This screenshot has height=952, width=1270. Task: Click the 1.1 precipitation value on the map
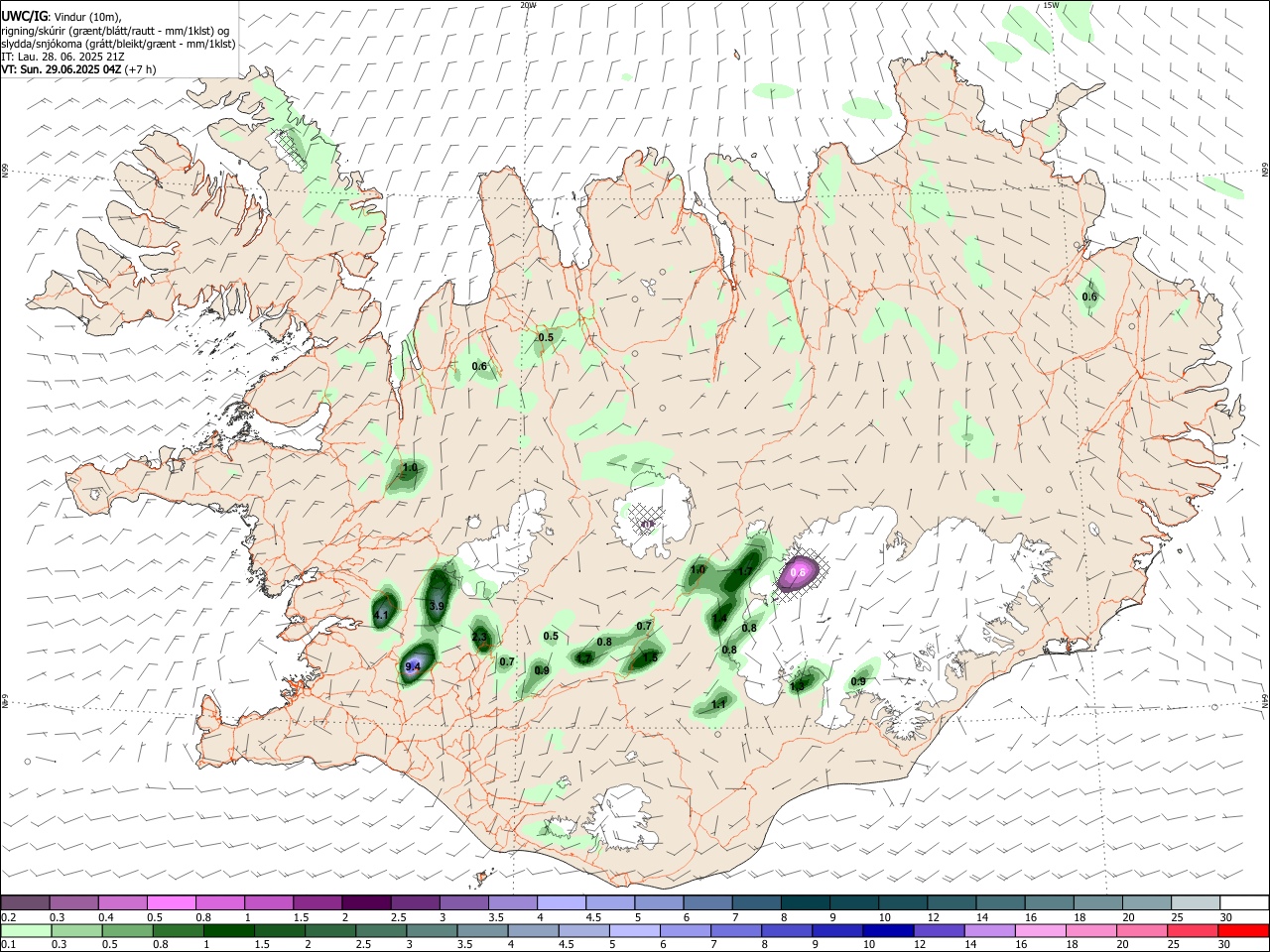720,704
